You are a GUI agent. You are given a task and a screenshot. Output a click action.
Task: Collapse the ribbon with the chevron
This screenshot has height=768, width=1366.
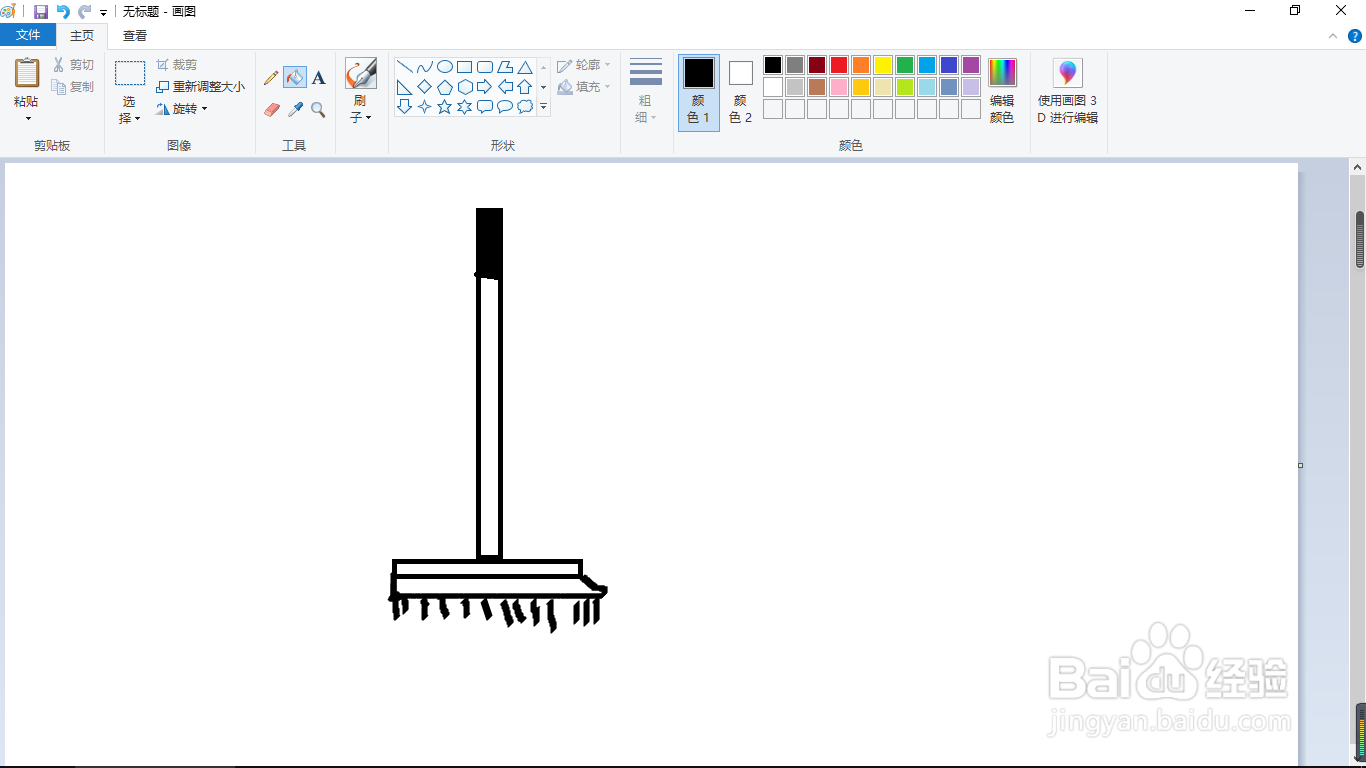click(1333, 35)
